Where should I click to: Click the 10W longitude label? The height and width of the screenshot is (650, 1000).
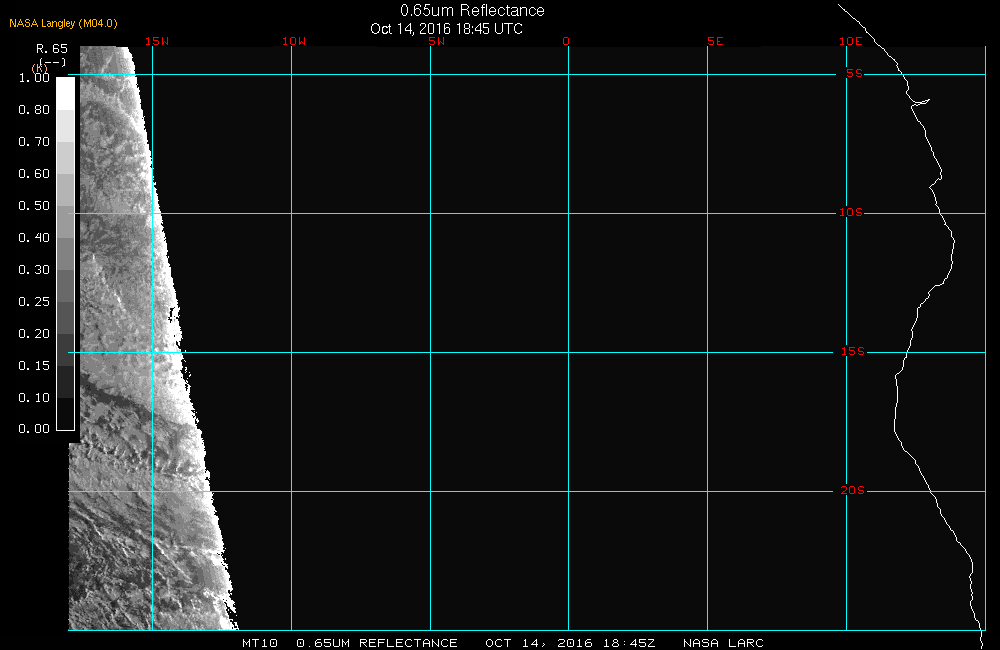pyautogui.click(x=293, y=41)
